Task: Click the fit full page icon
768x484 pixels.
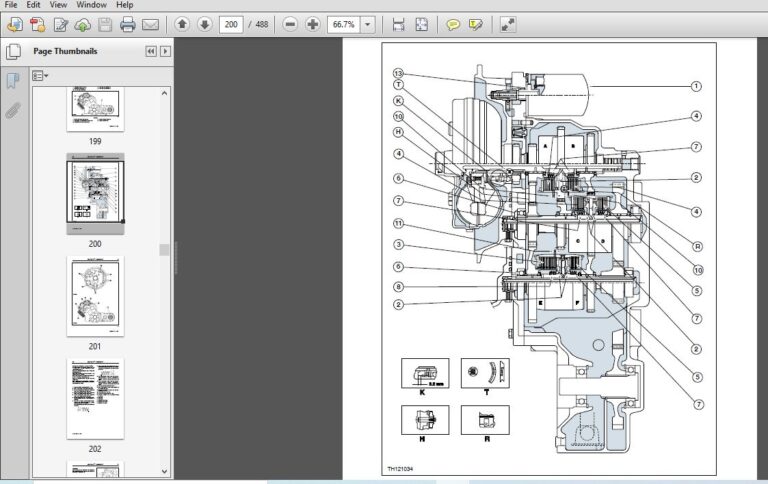Action: tap(421, 24)
